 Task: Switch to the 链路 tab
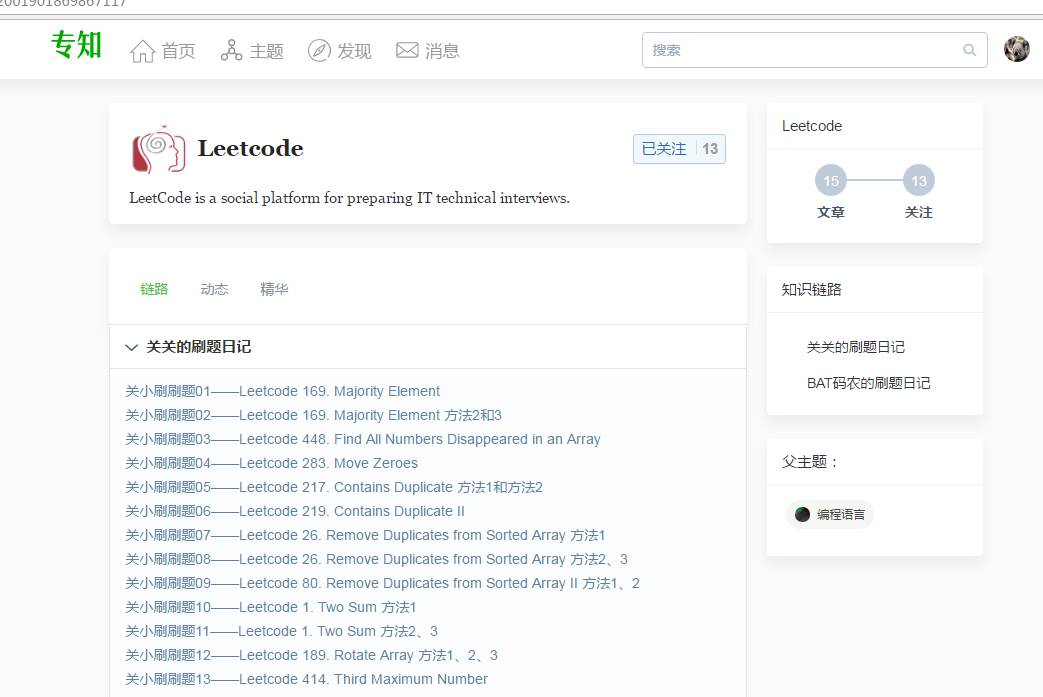click(x=154, y=289)
